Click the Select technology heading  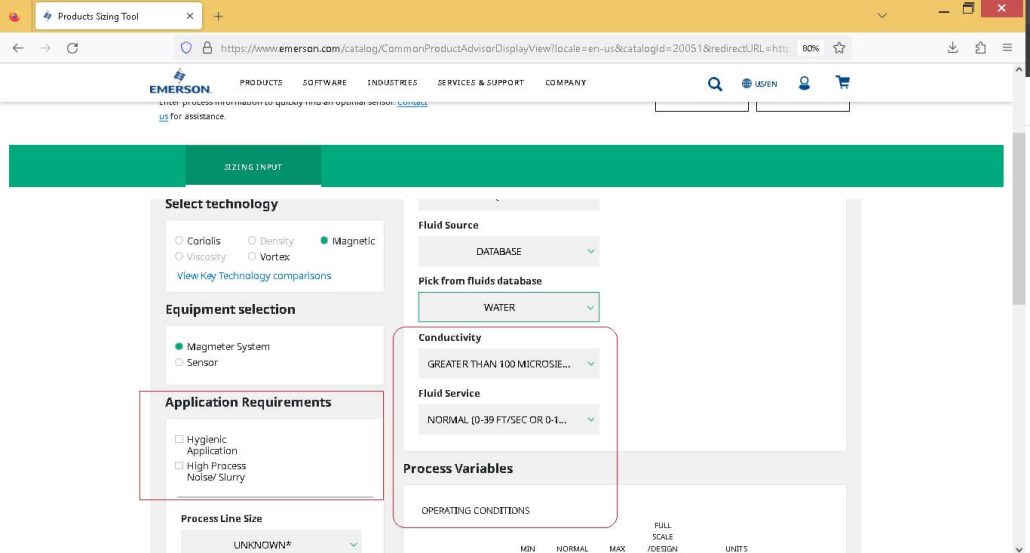click(x=221, y=204)
